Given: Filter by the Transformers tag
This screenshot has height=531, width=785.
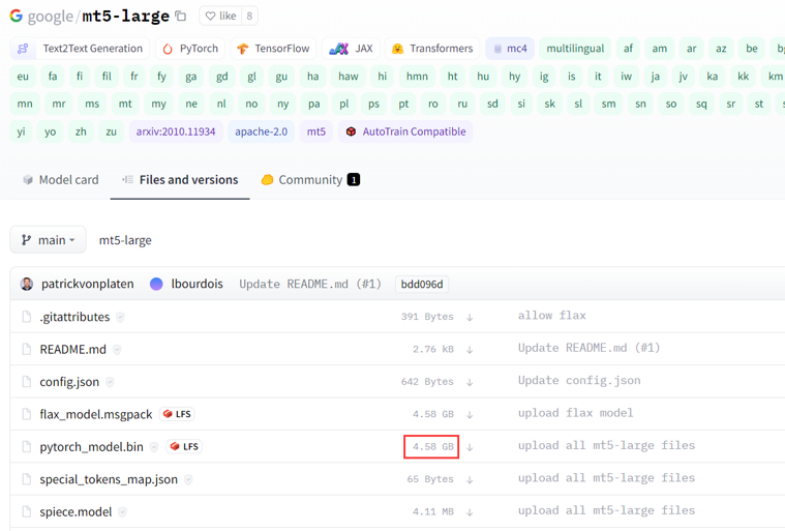Looking at the screenshot, I should 433,49.
